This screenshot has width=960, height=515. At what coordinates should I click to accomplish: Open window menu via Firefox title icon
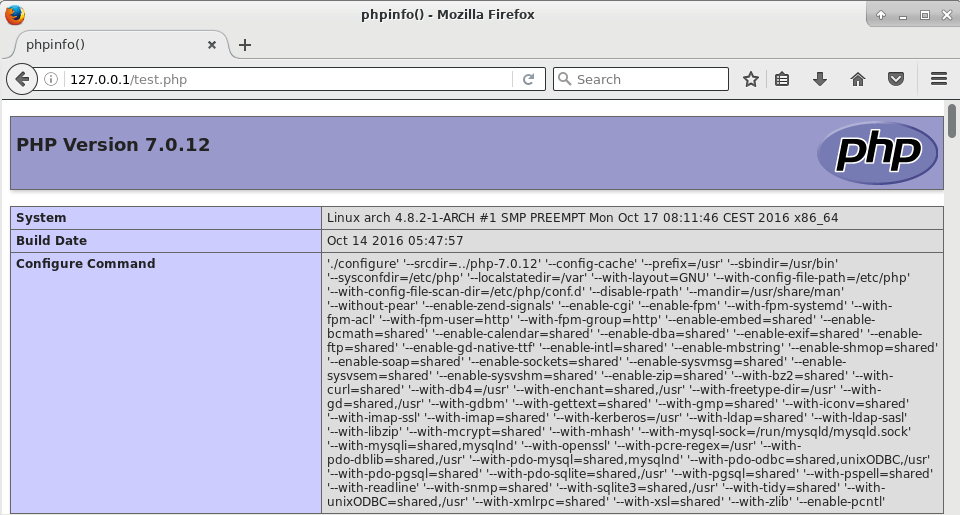(15, 15)
